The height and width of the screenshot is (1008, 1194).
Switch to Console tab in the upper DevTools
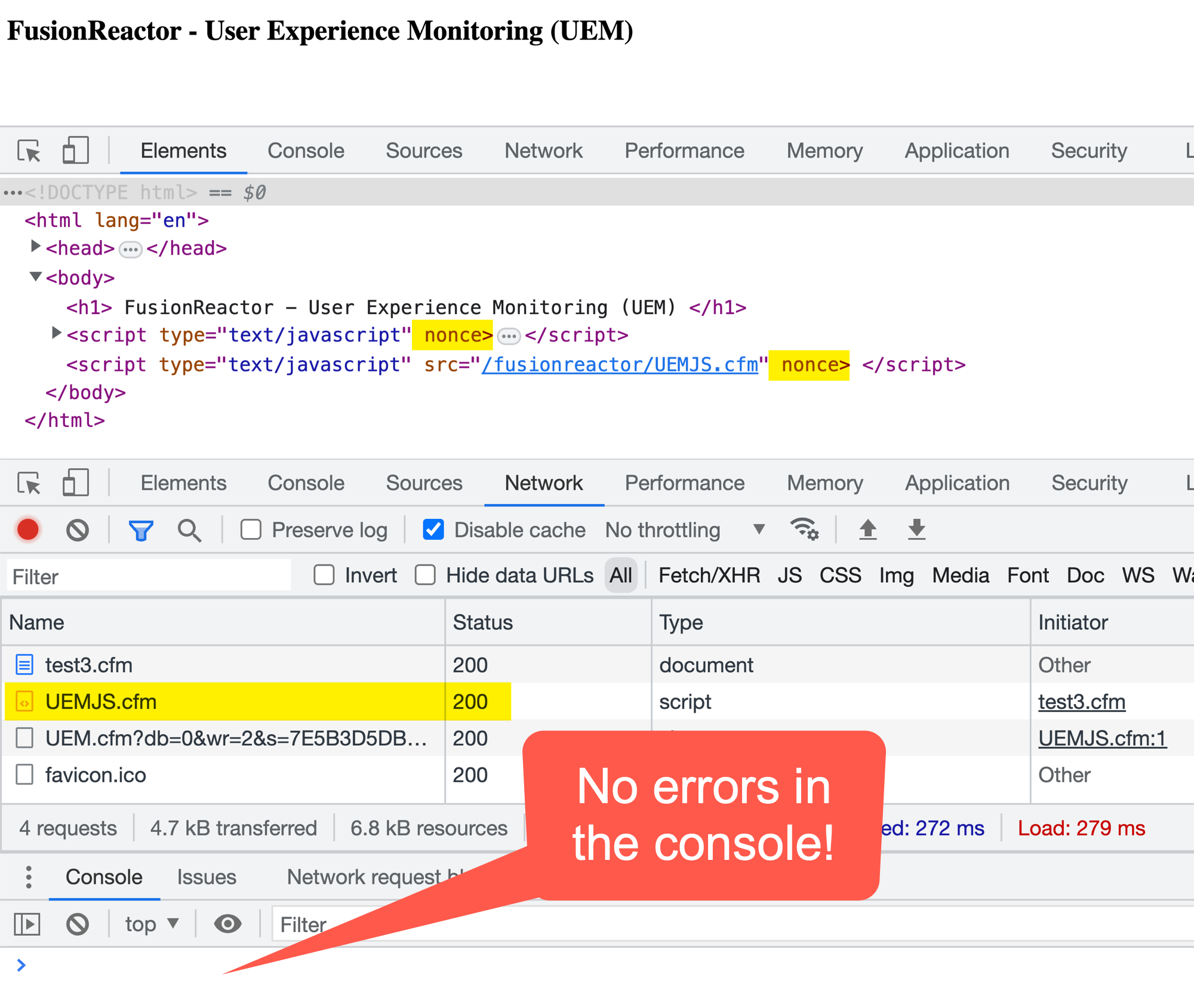[x=306, y=150]
